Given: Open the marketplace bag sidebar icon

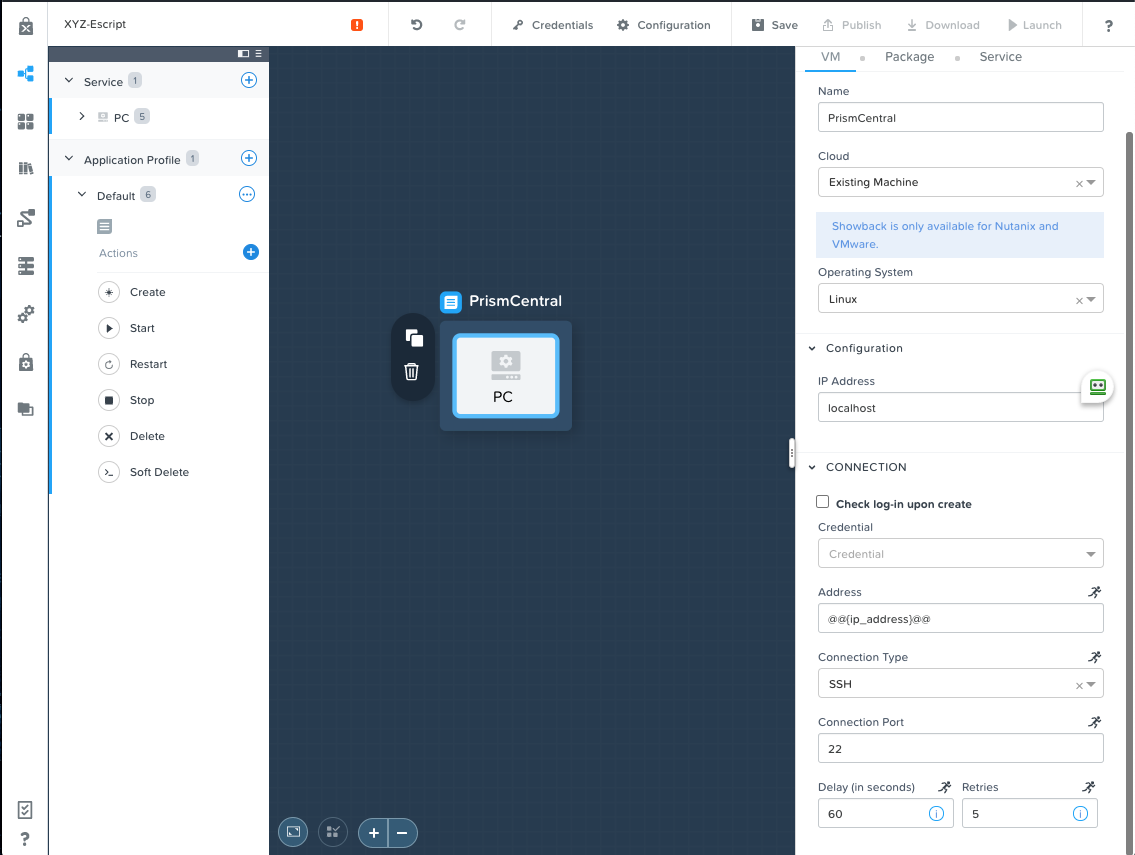Looking at the screenshot, I should pos(25,362).
